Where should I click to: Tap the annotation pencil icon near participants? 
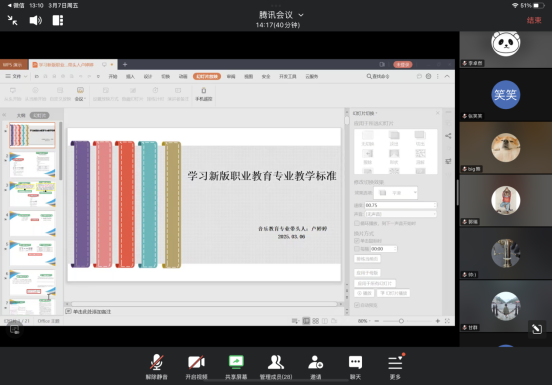tap(537, 329)
